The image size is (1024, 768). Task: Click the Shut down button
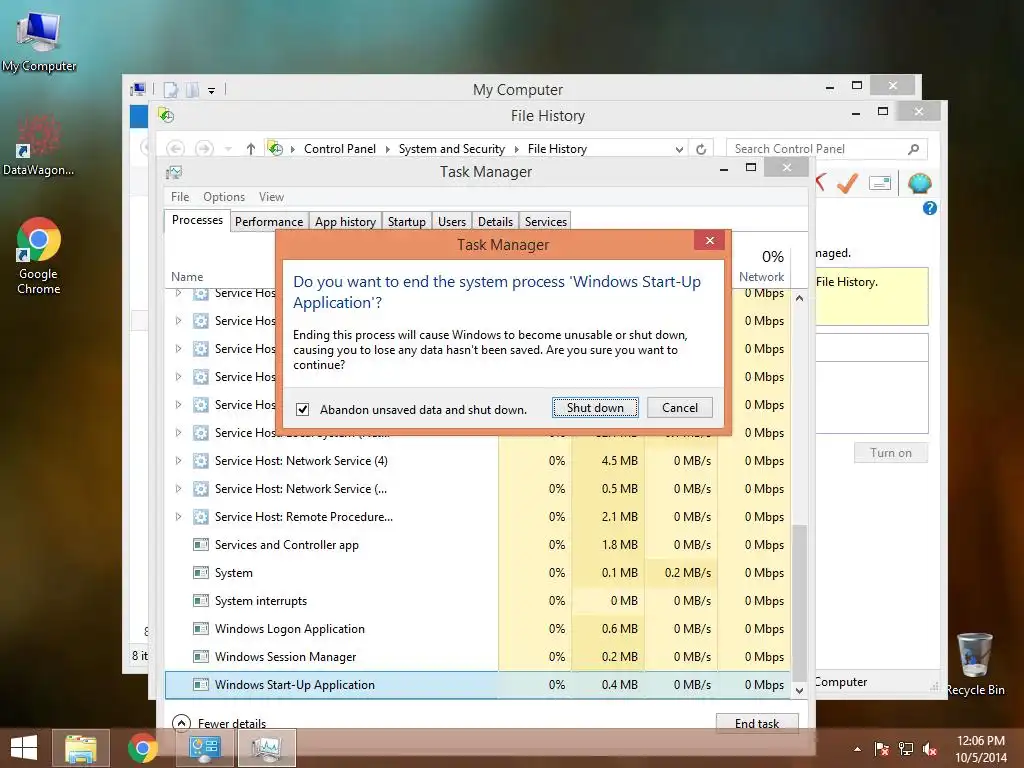coord(595,408)
